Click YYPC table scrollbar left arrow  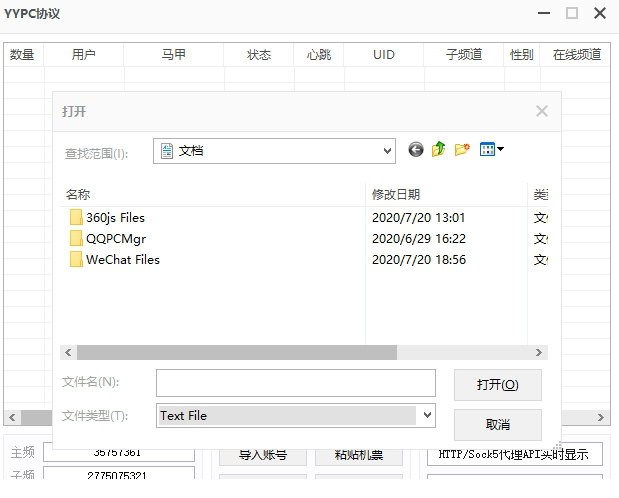[12, 417]
